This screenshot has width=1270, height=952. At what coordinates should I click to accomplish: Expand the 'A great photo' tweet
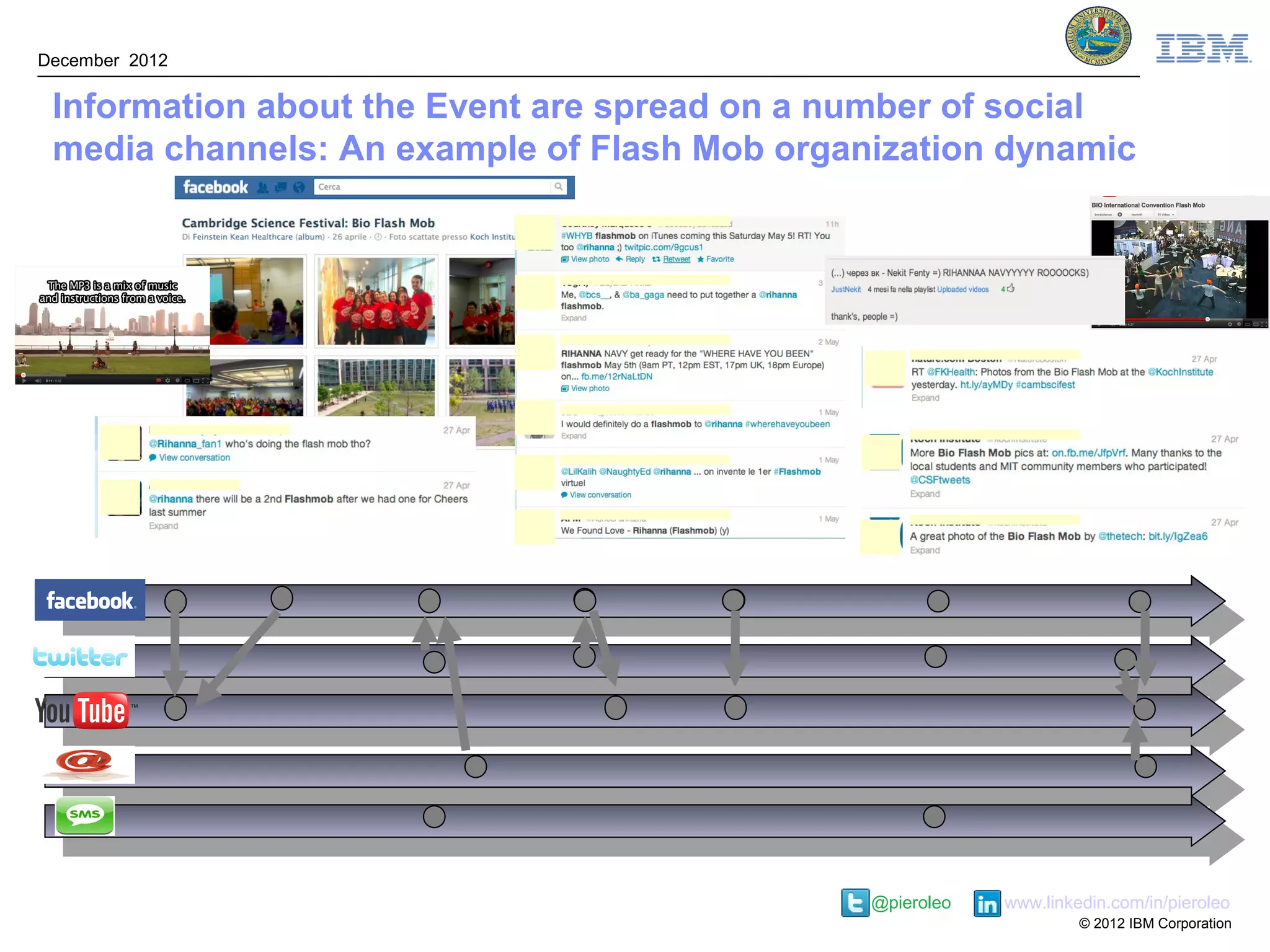click(925, 550)
